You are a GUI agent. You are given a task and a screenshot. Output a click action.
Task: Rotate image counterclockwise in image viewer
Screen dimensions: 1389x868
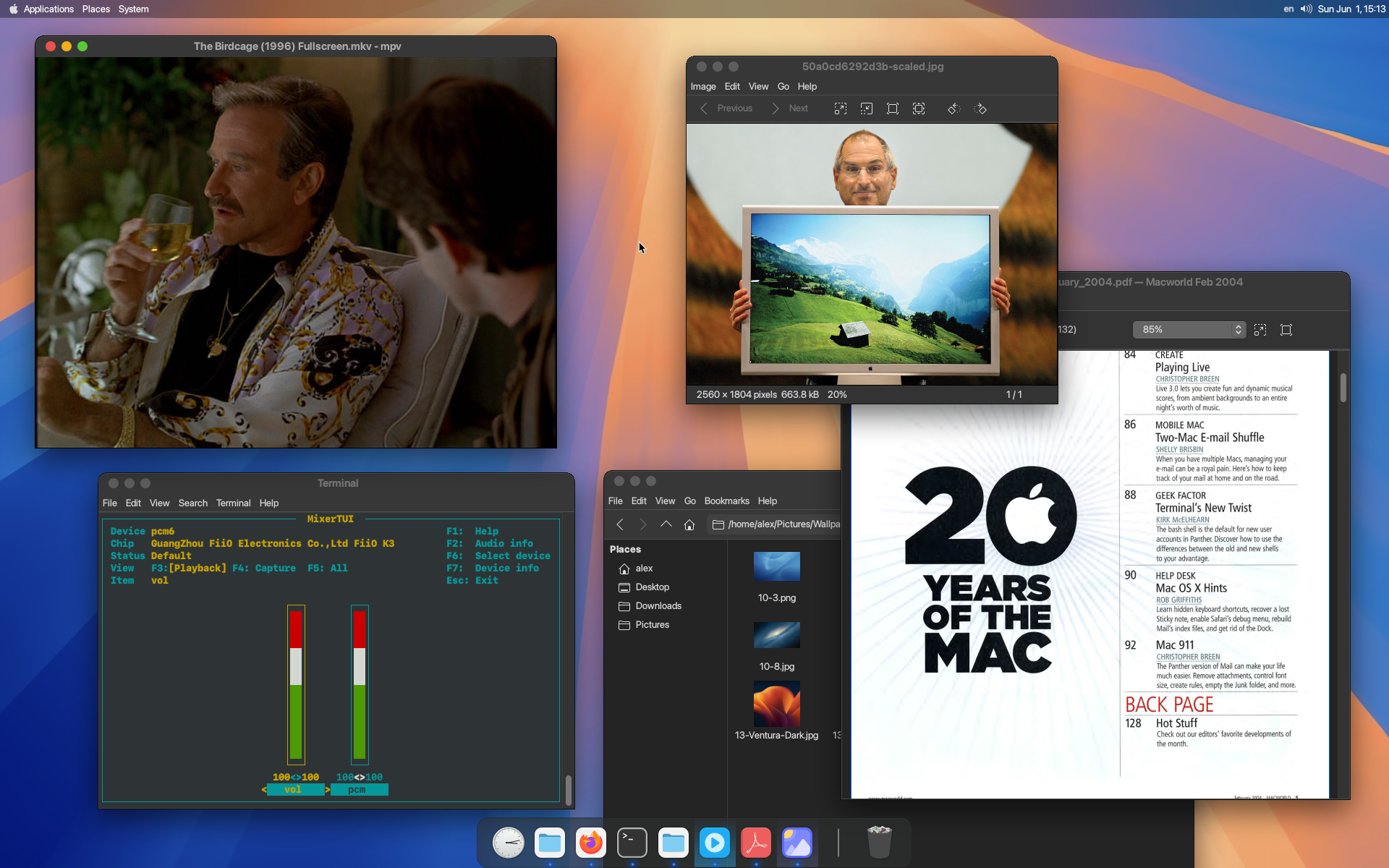coord(953,109)
